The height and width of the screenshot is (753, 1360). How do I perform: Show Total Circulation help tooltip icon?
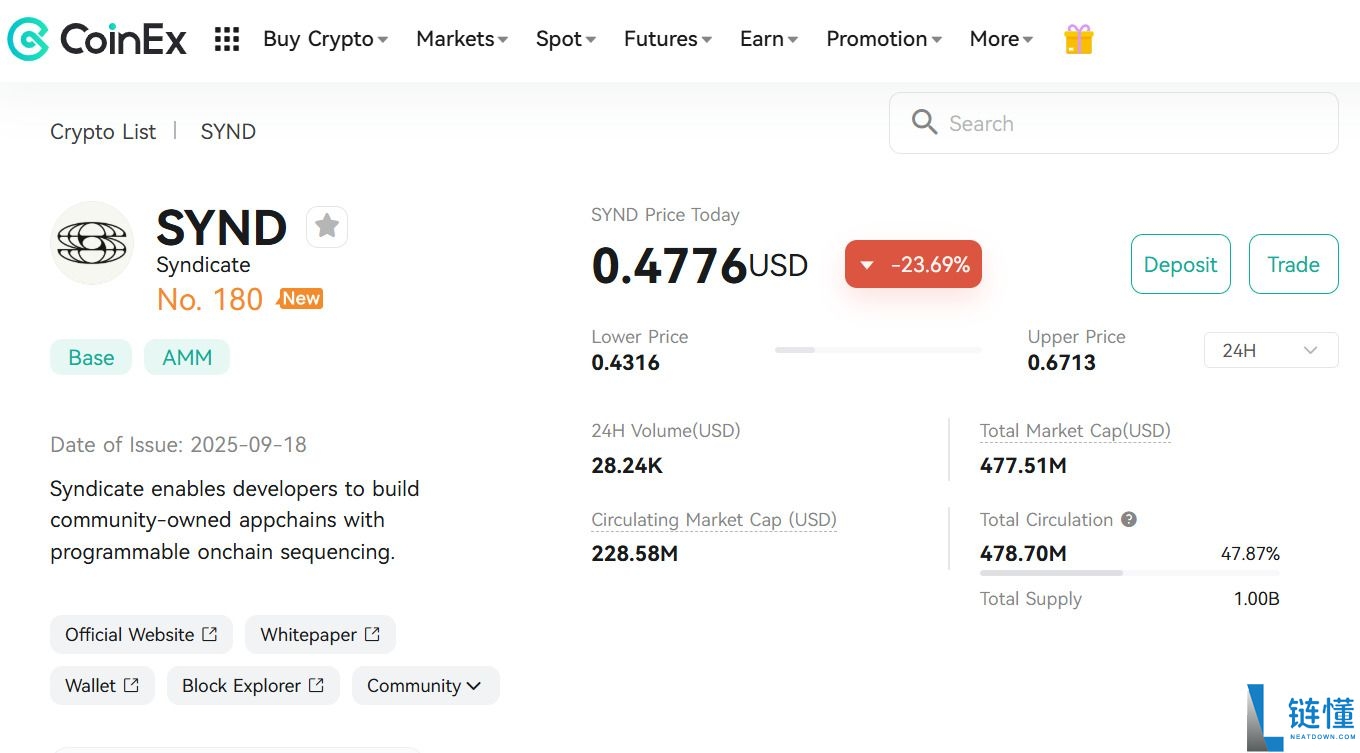[1129, 519]
